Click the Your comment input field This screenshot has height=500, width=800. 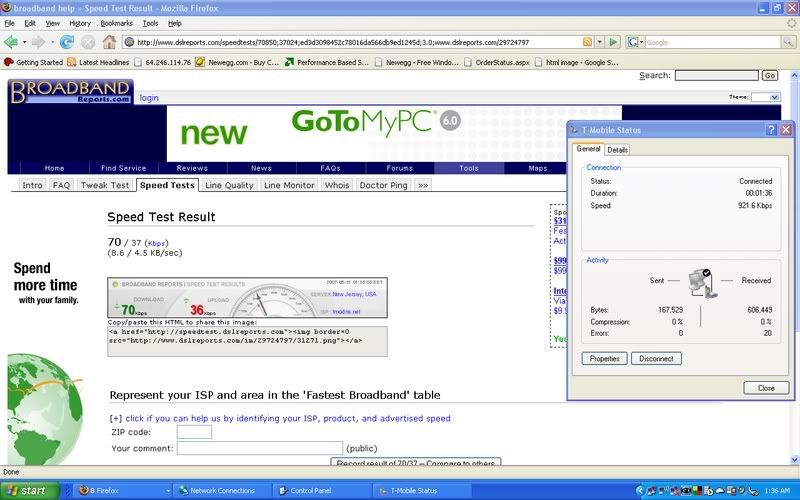[260, 448]
